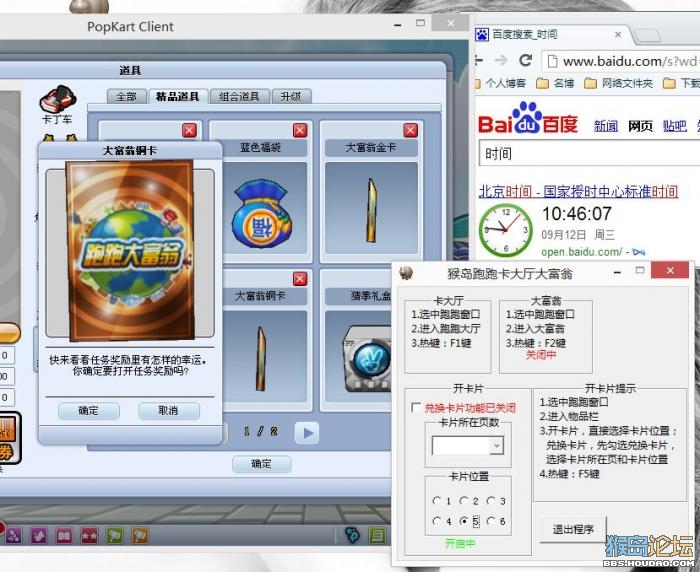700x572 pixels.
Task: Open 网络文件夹 bookmark folder
Action: (618, 83)
